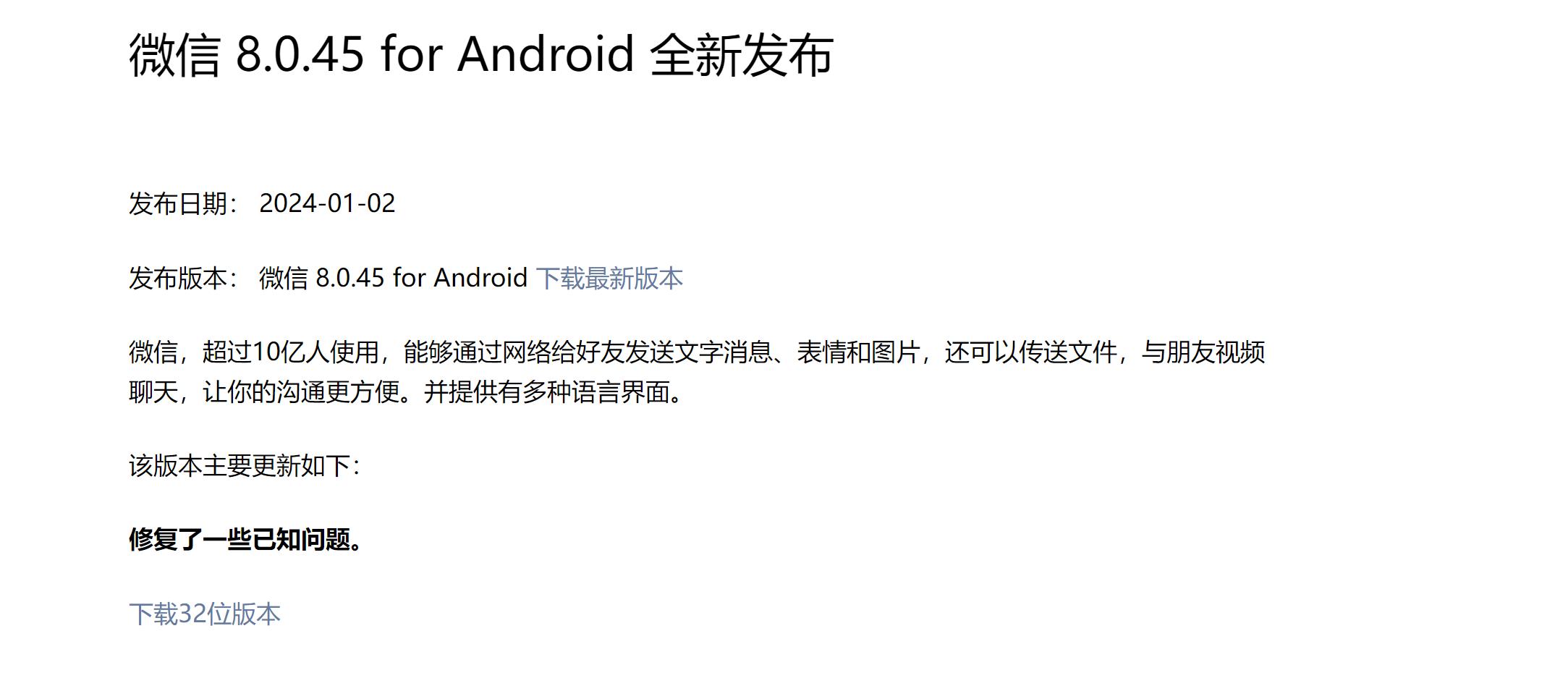Click the paragraph line starting 微信，超过10亿人使用
The width and height of the screenshot is (1568, 678).
697,352
